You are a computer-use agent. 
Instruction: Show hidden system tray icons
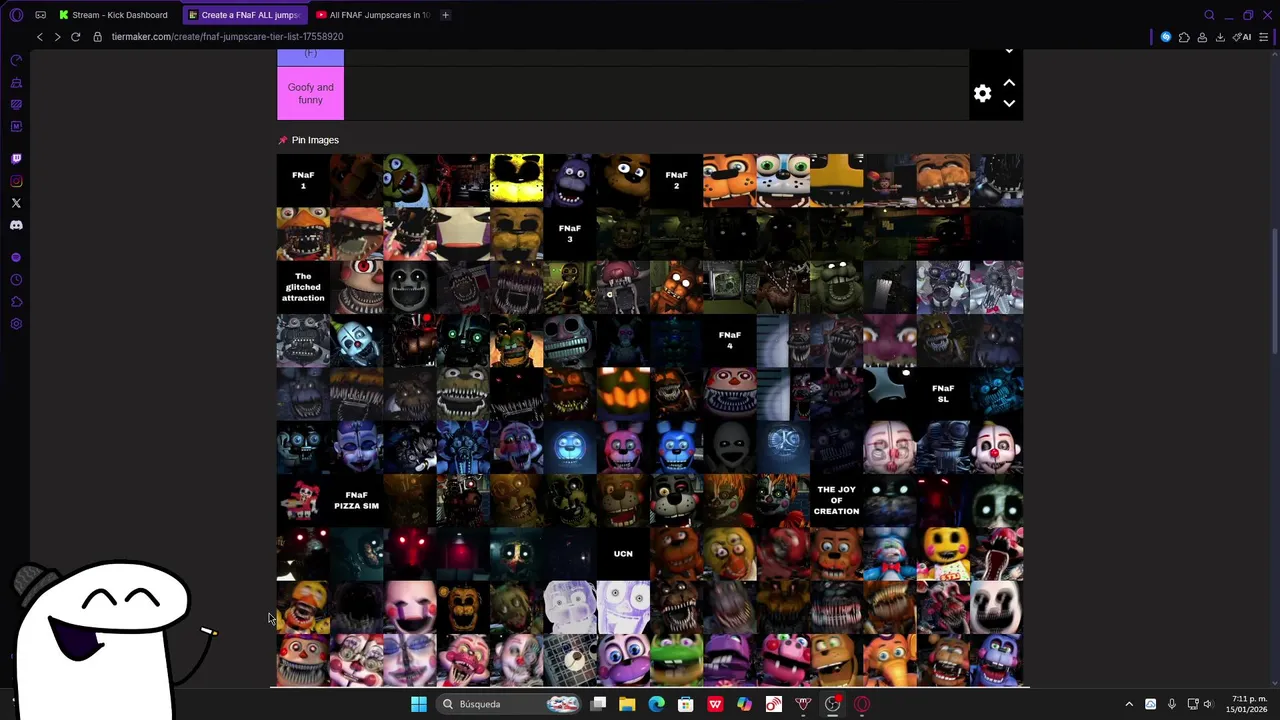click(x=1129, y=704)
